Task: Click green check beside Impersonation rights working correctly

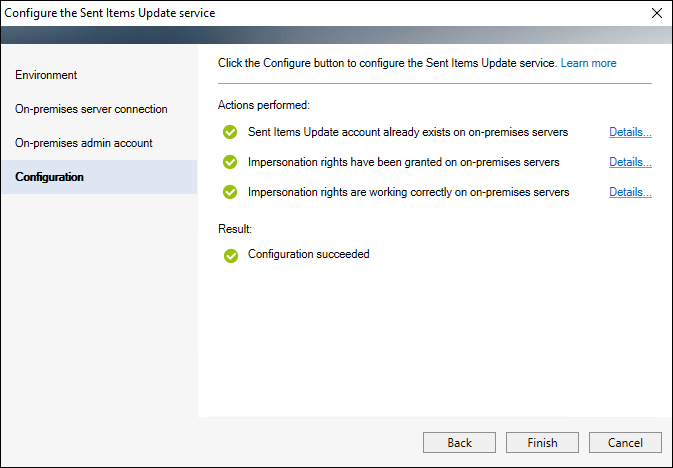Action: coord(230,192)
